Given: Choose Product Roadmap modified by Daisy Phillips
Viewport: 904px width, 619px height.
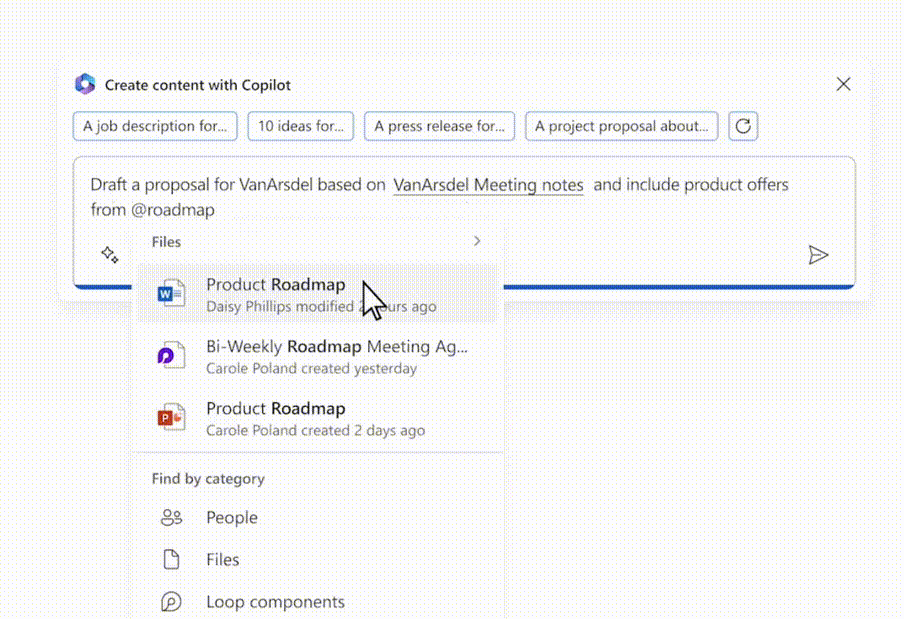Looking at the screenshot, I should pyautogui.click(x=276, y=285).
